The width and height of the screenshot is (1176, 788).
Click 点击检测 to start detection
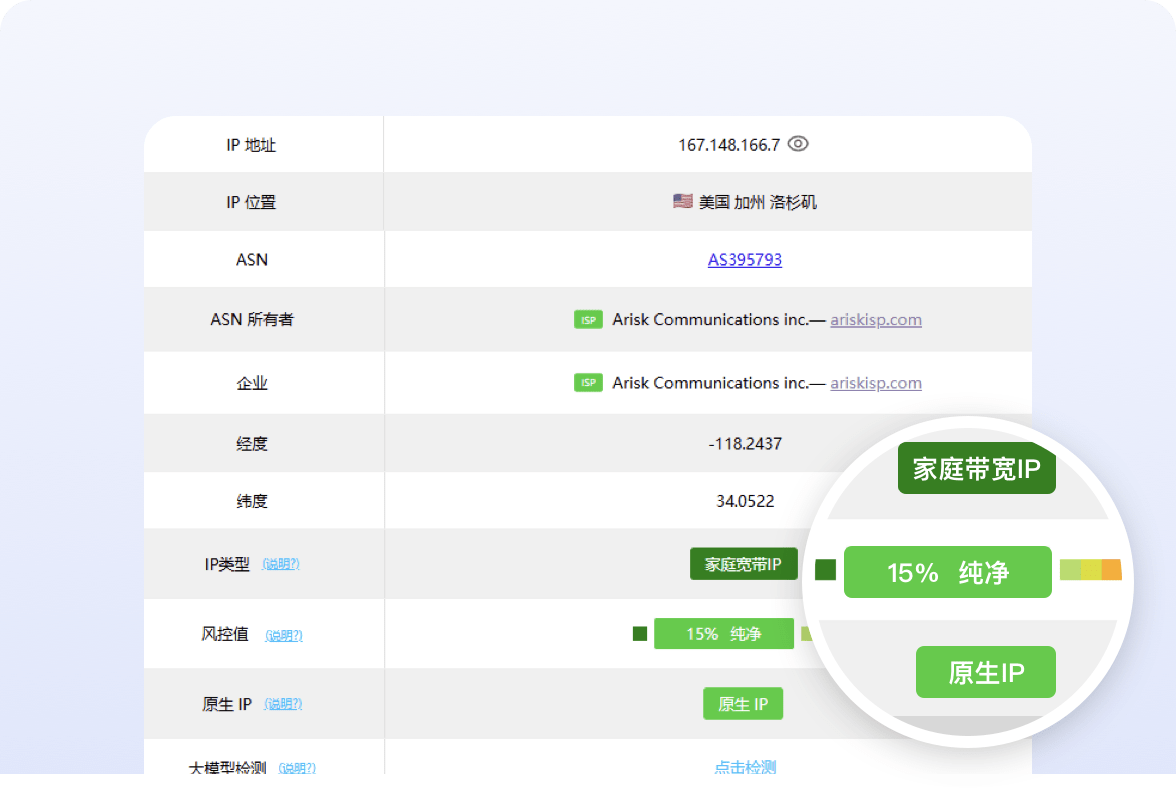745,766
